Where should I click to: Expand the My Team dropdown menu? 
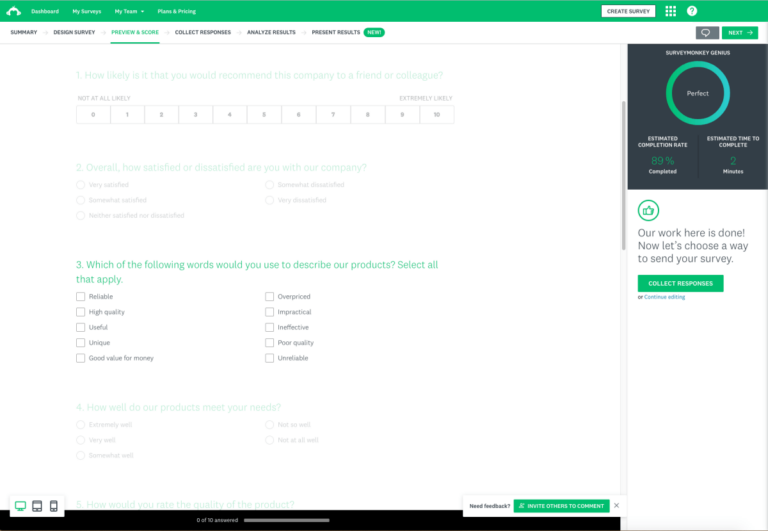click(x=129, y=11)
